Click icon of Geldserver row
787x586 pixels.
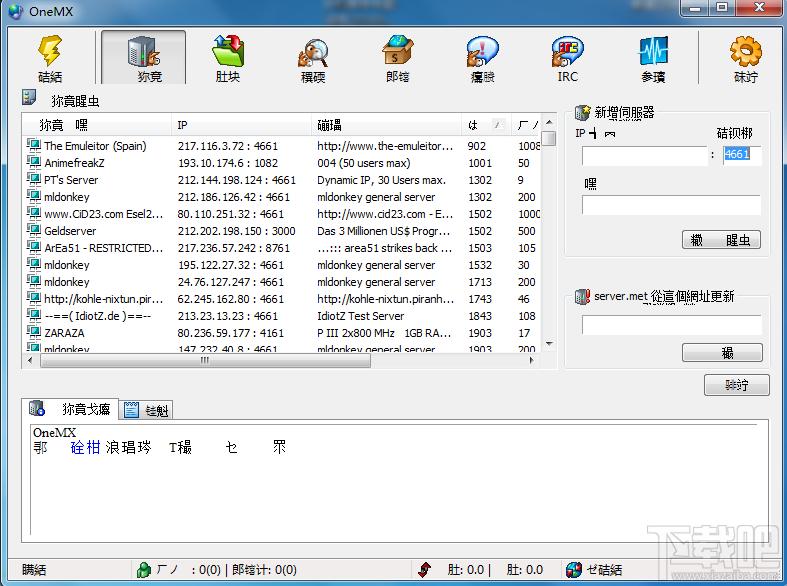34,231
